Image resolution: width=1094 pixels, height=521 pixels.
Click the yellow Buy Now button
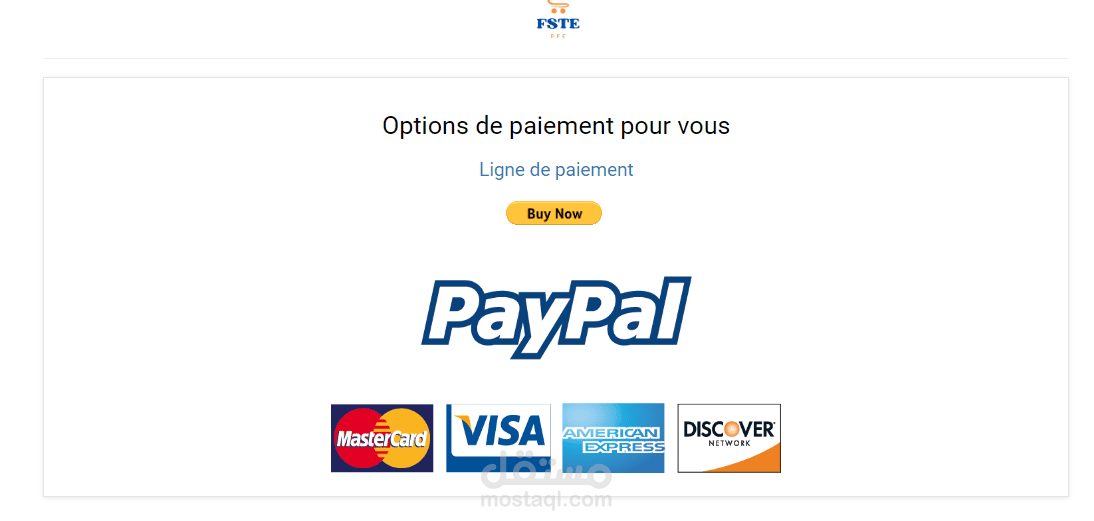point(554,213)
